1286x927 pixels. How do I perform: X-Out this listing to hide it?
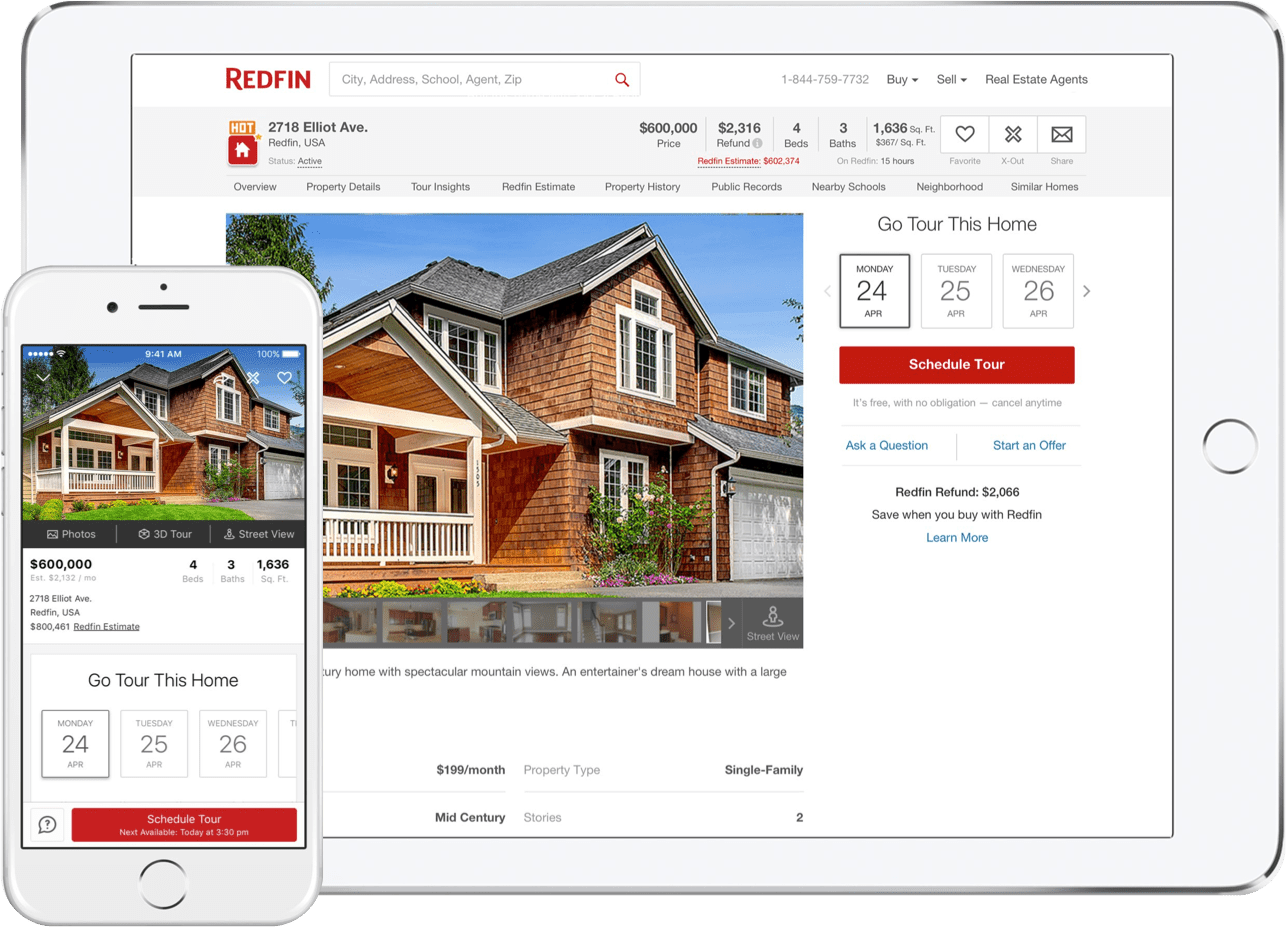click(1012, 134)
